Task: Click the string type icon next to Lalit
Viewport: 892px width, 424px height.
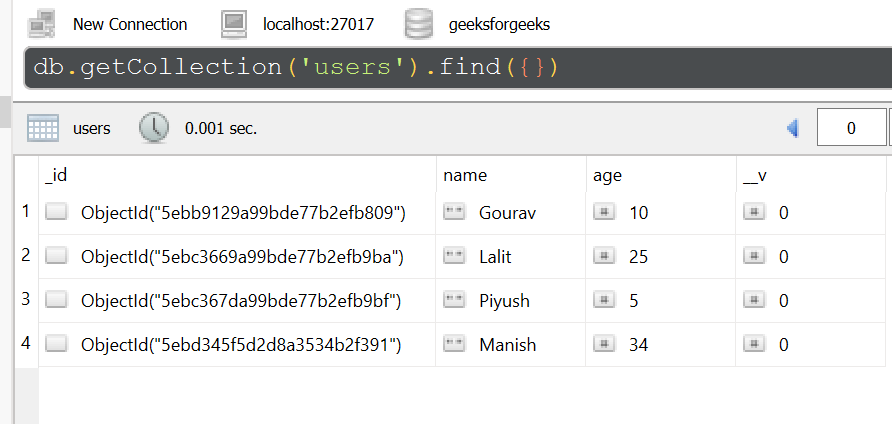Action: pyautogui.click(x=455, y=256)
